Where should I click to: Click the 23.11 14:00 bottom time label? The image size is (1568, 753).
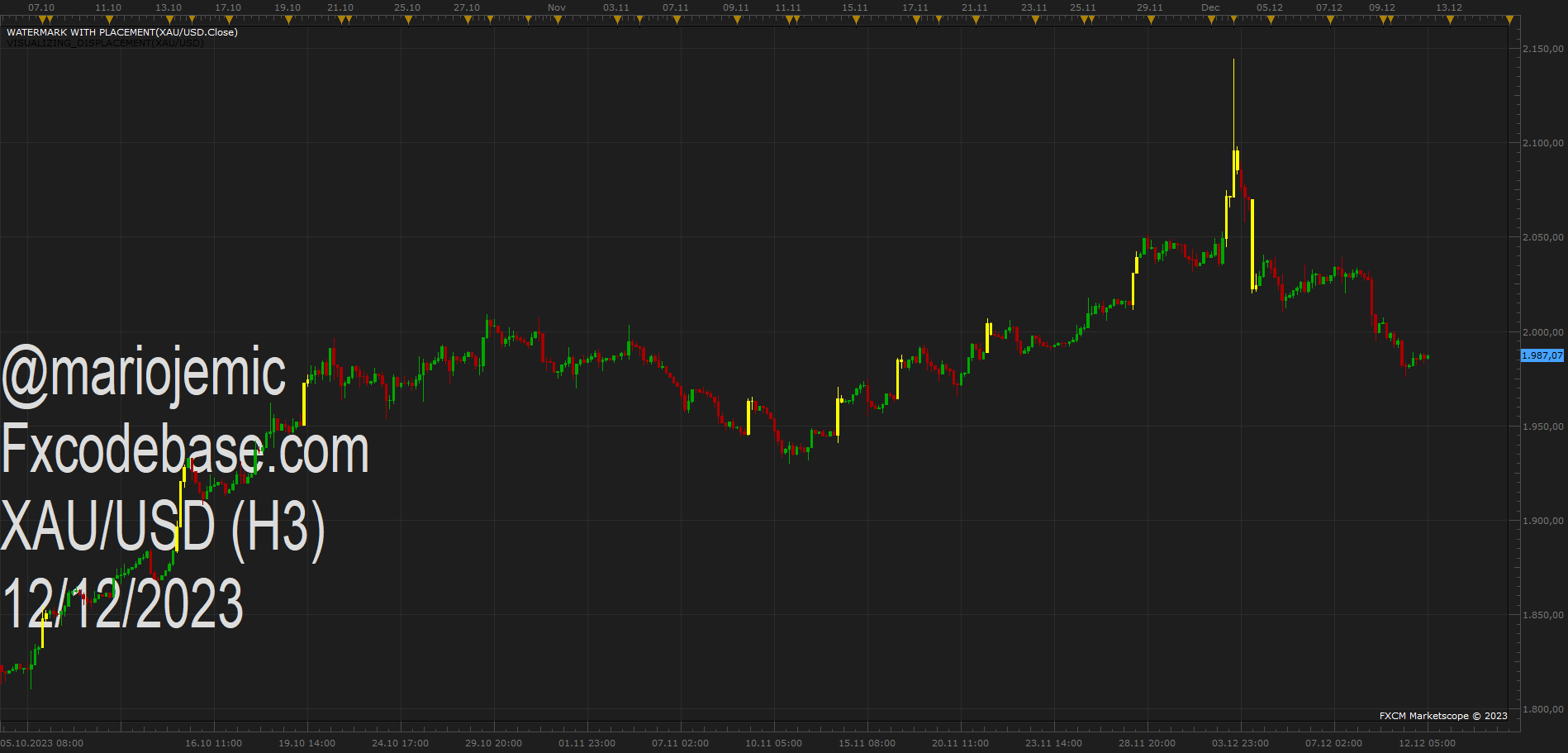pos(1053,743)
